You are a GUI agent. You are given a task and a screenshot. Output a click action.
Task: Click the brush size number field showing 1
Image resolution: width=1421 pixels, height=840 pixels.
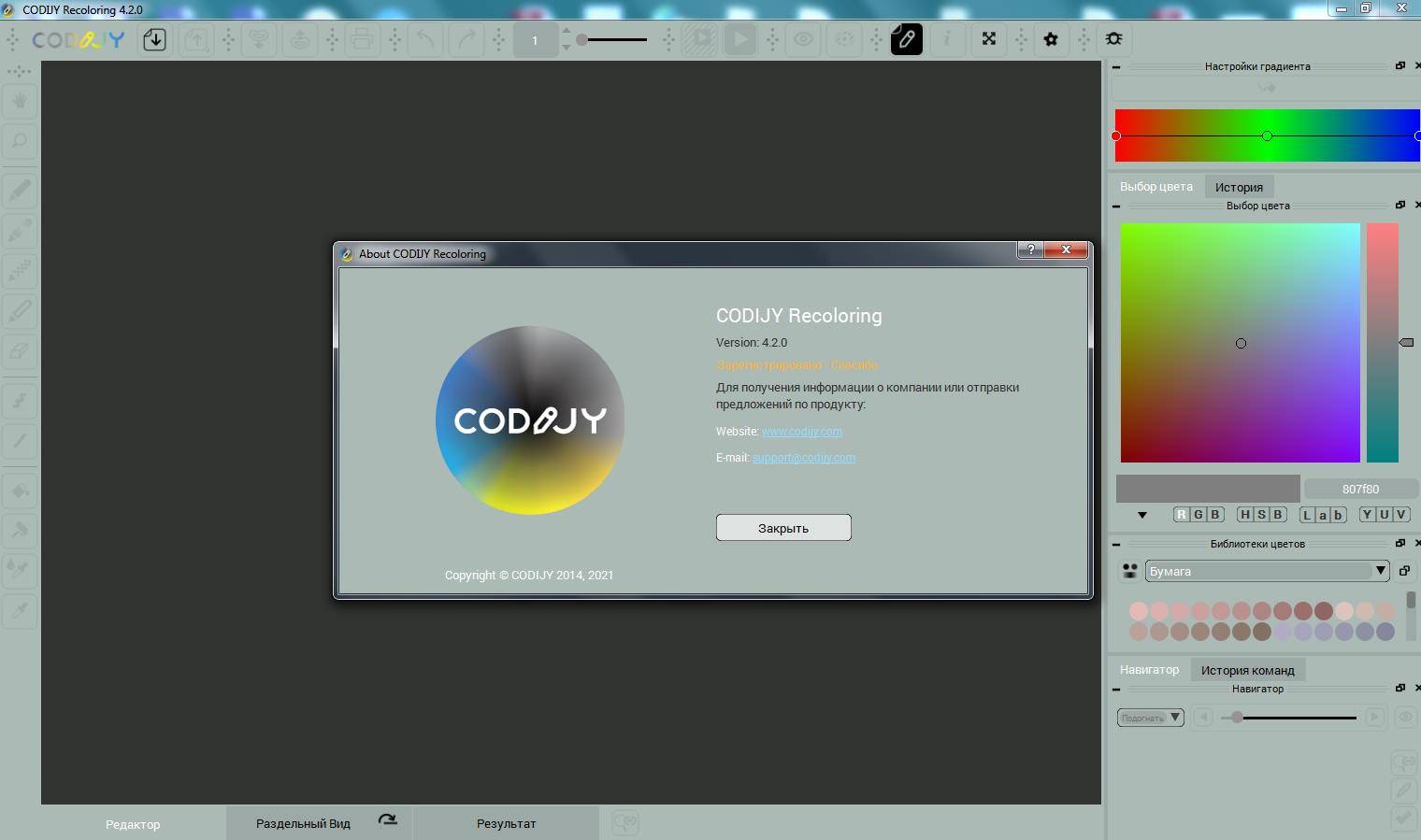535,40
